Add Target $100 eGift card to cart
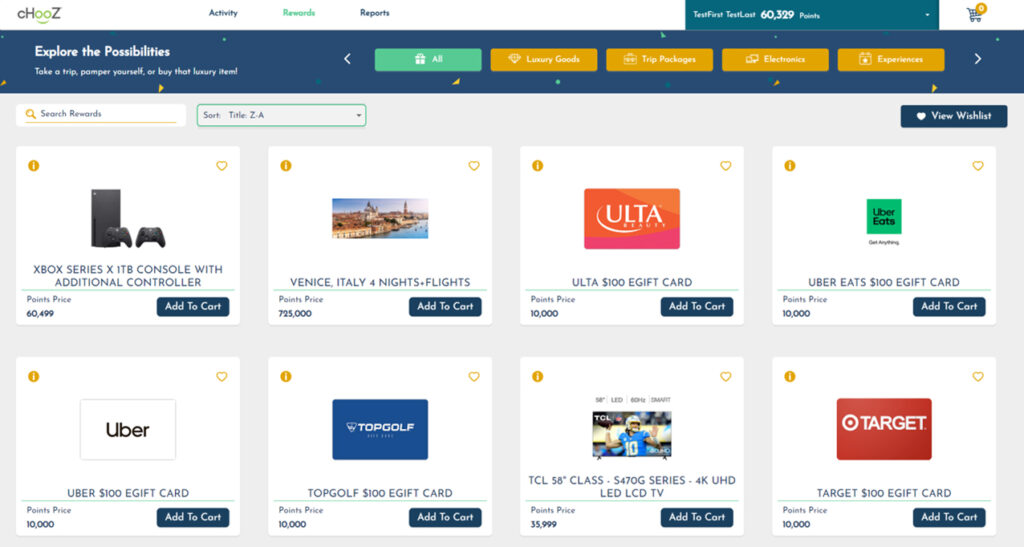The width and height of the screenshot is (1024, 547). point(949,518)
